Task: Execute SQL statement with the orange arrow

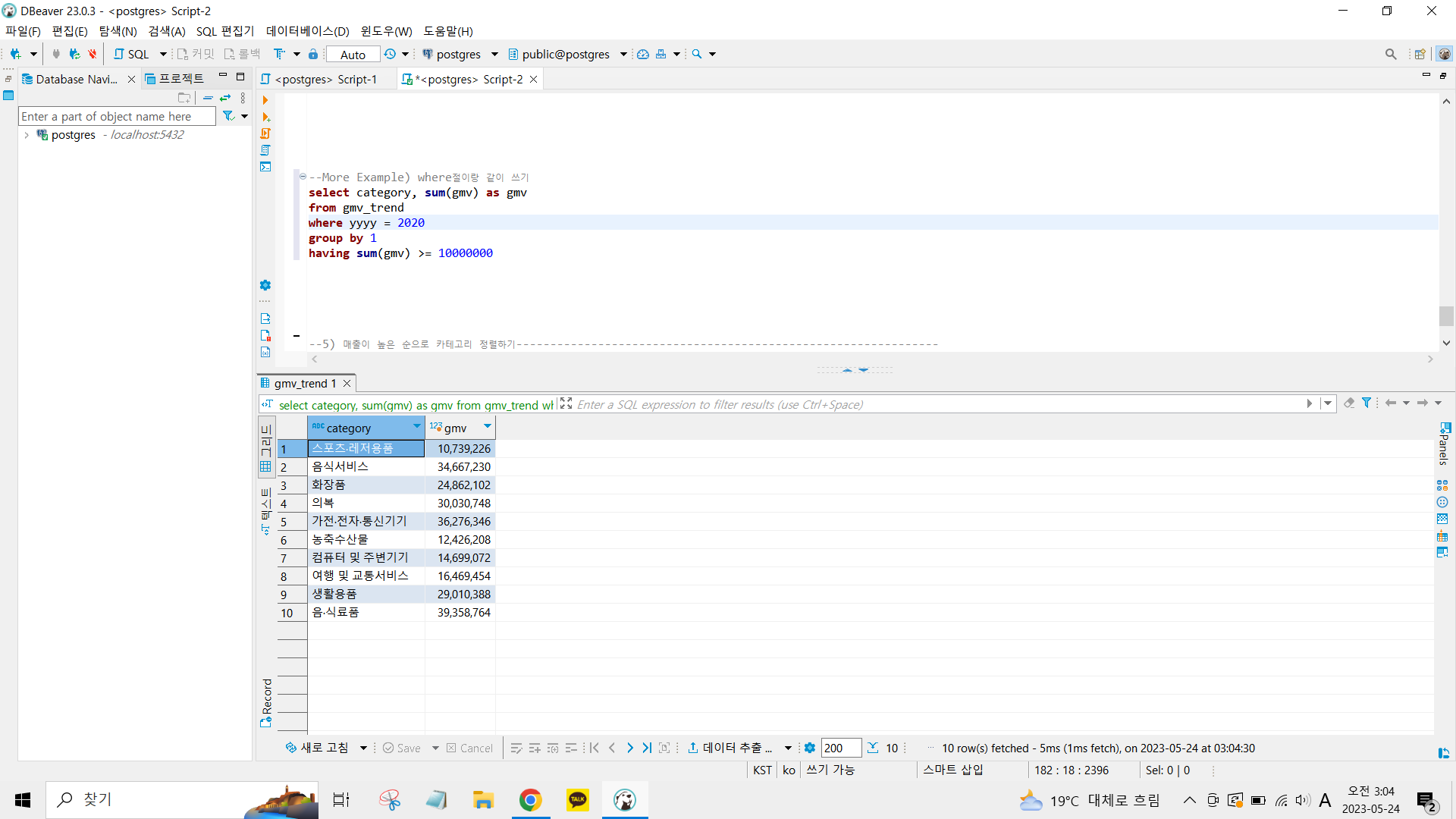Action: coord(265,100)
